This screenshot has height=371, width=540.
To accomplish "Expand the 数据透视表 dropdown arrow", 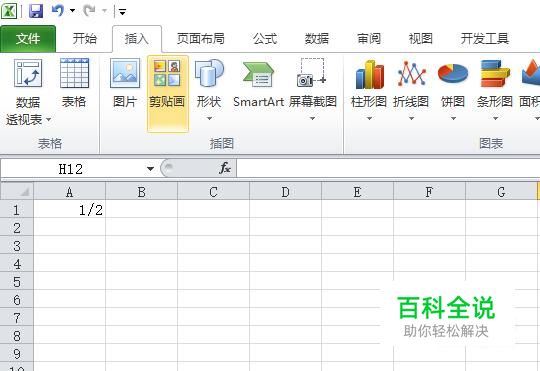I will coord(49,120).
